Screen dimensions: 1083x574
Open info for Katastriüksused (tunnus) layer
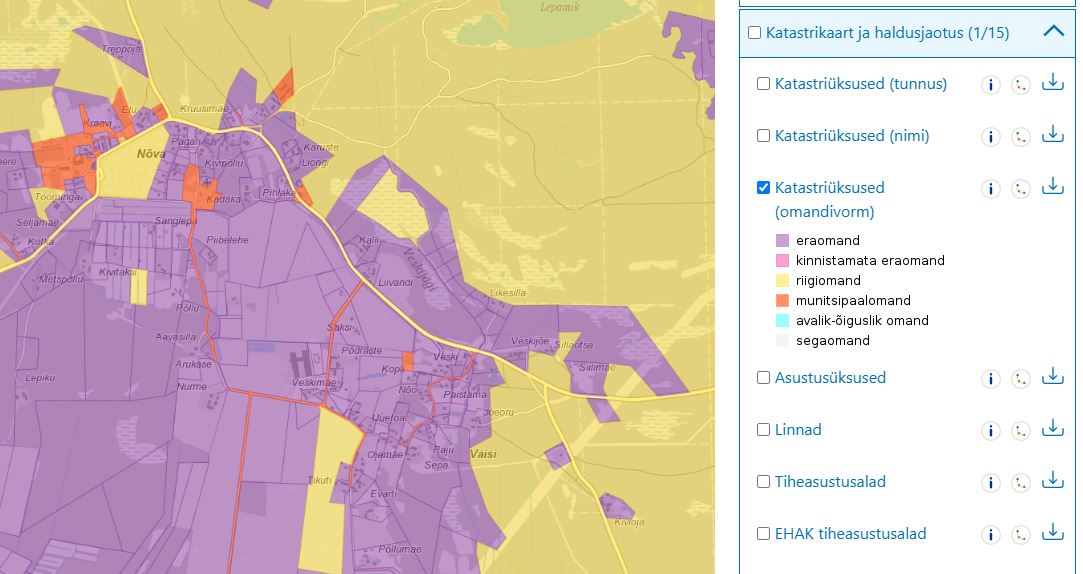990,85
